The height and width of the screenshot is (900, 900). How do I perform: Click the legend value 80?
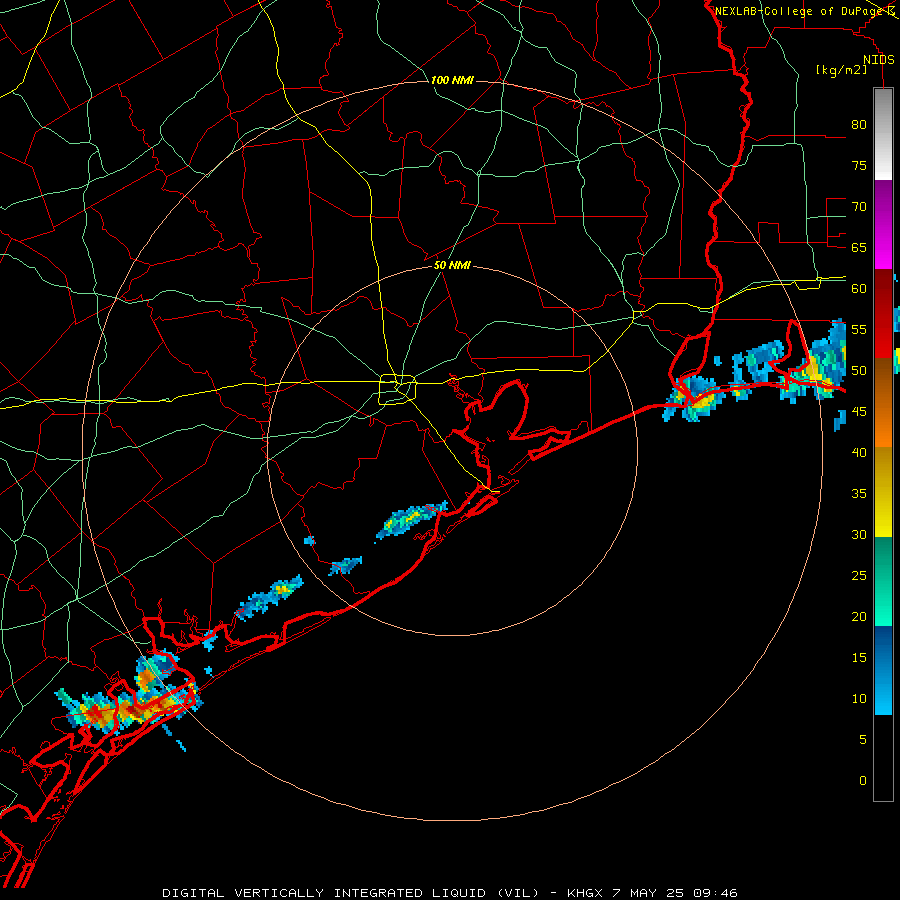(859, 125)
